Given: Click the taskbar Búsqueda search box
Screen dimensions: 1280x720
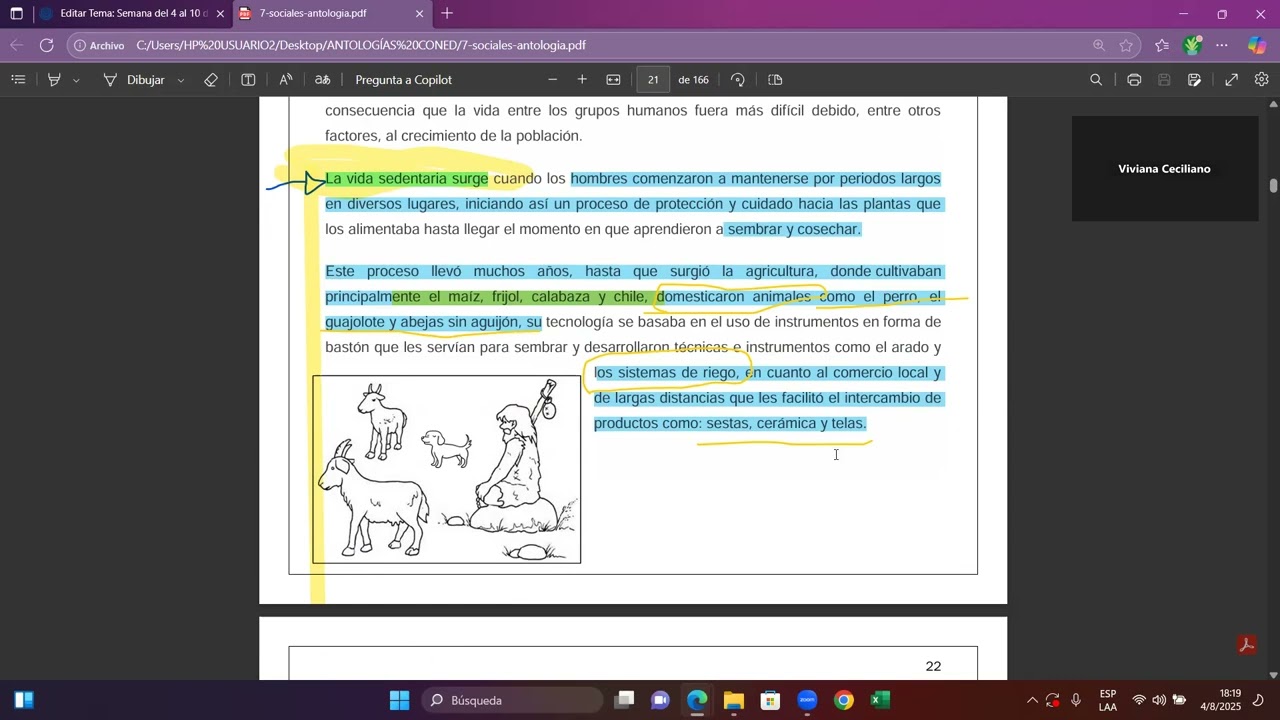Looking at the screenshot, I should tap(512, 700).
